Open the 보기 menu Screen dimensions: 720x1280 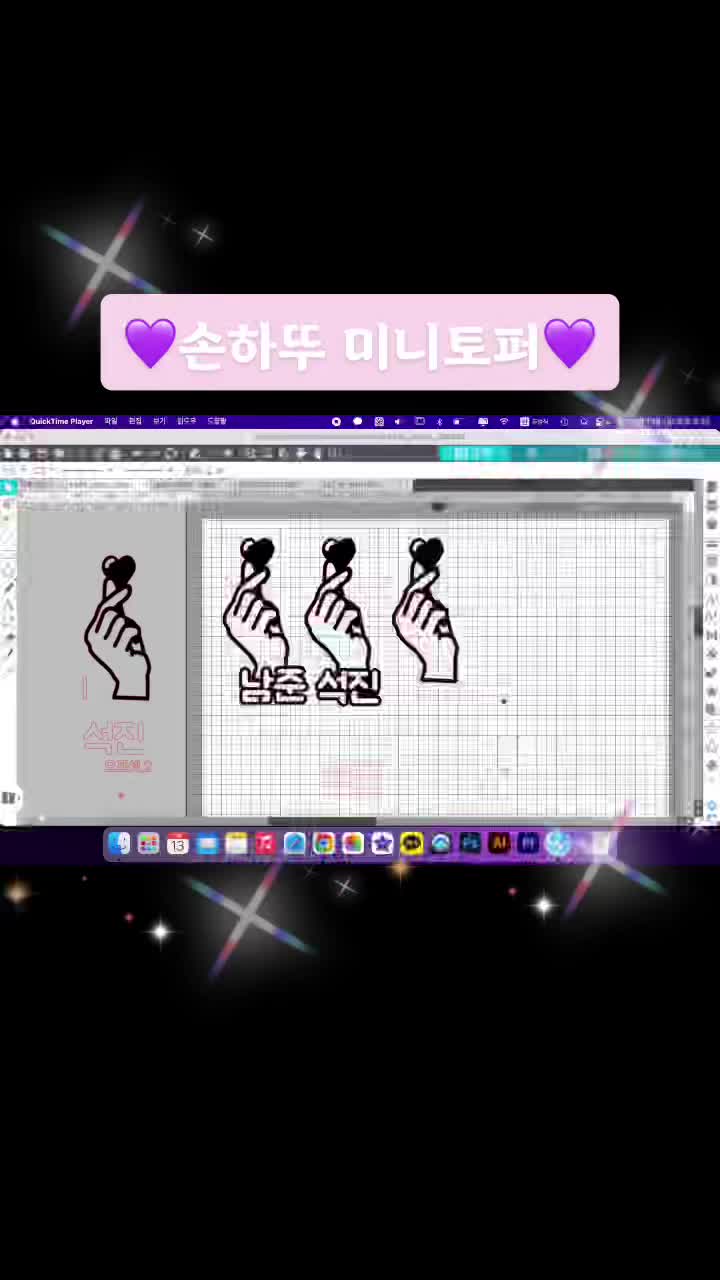pos(159,421)
